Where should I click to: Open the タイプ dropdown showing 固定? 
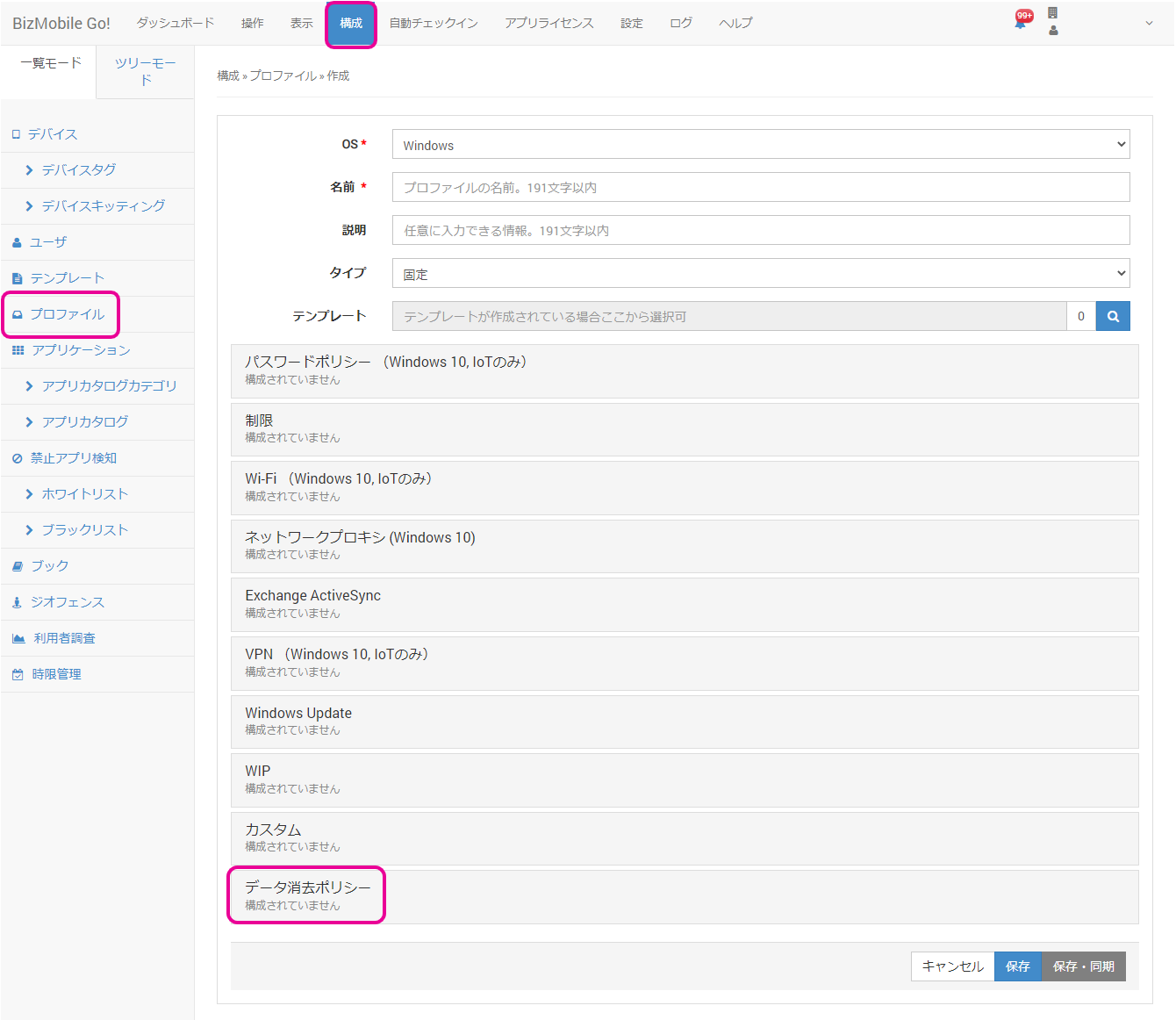[x=760, y=274]
